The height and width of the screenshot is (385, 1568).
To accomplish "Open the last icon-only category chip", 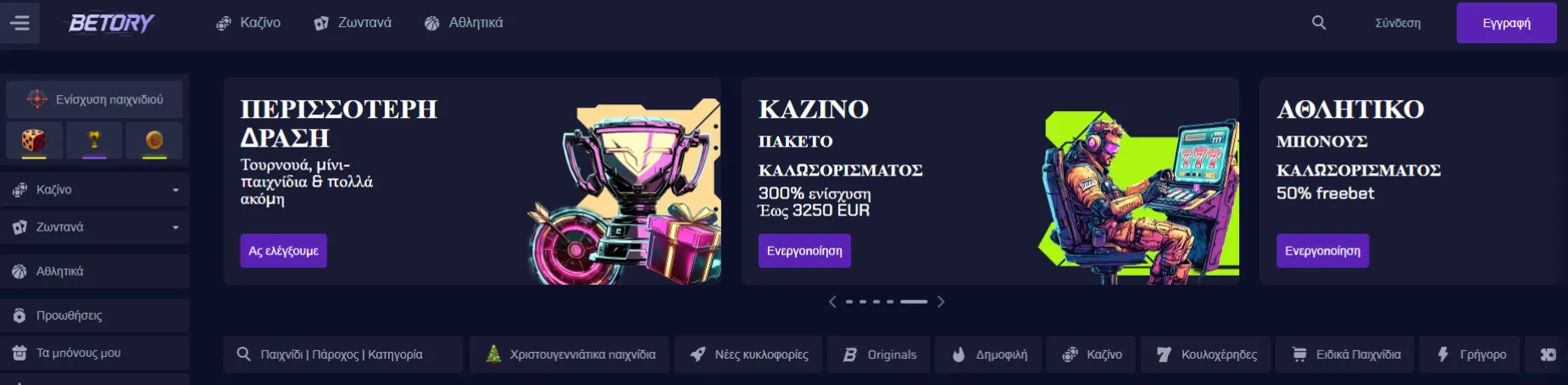I will 1548,354.
